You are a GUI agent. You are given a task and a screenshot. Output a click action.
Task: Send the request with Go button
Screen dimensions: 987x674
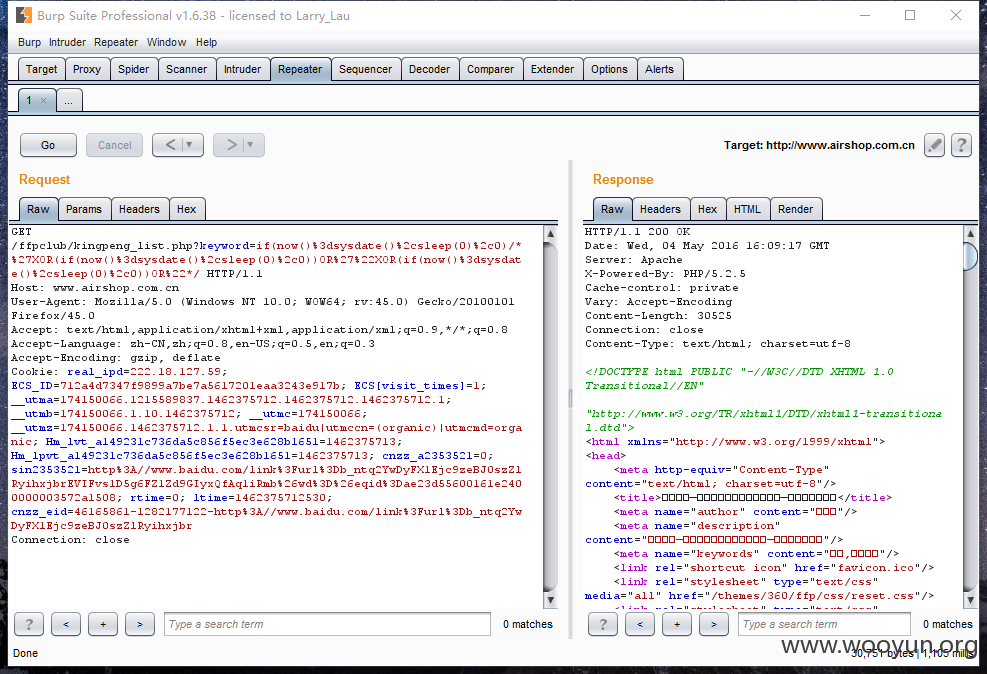pos(48,145)
